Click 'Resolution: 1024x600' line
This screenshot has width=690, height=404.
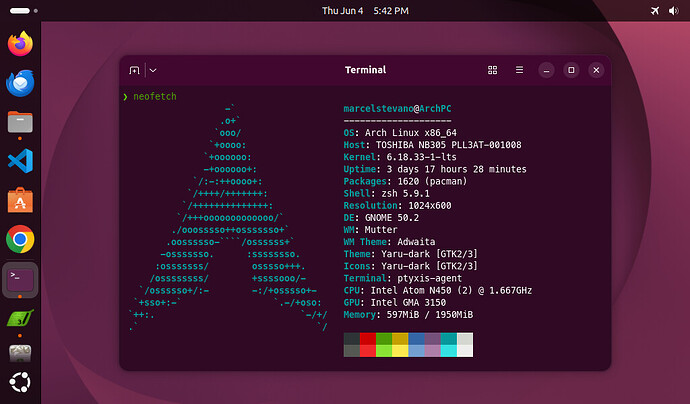(x=397, y=206)
